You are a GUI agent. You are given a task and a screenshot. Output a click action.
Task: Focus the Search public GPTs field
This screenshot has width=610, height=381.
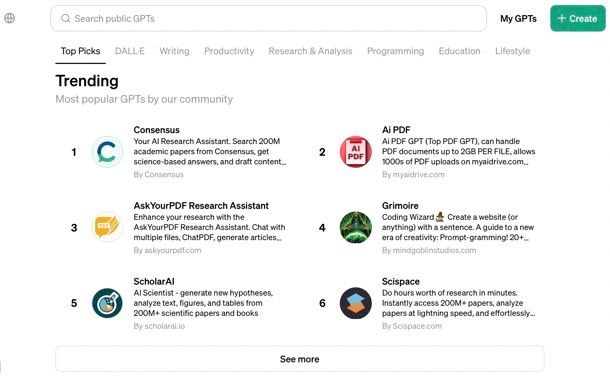[x=268, y=18]
